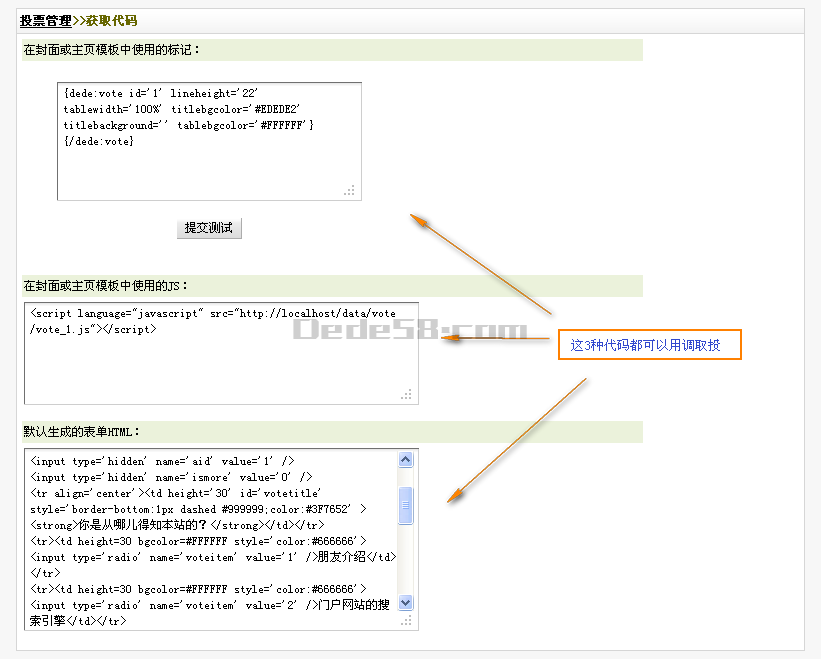821x659 pixels.
Task: Click resize grip of the JS script textarea
Action: (406, 395)
